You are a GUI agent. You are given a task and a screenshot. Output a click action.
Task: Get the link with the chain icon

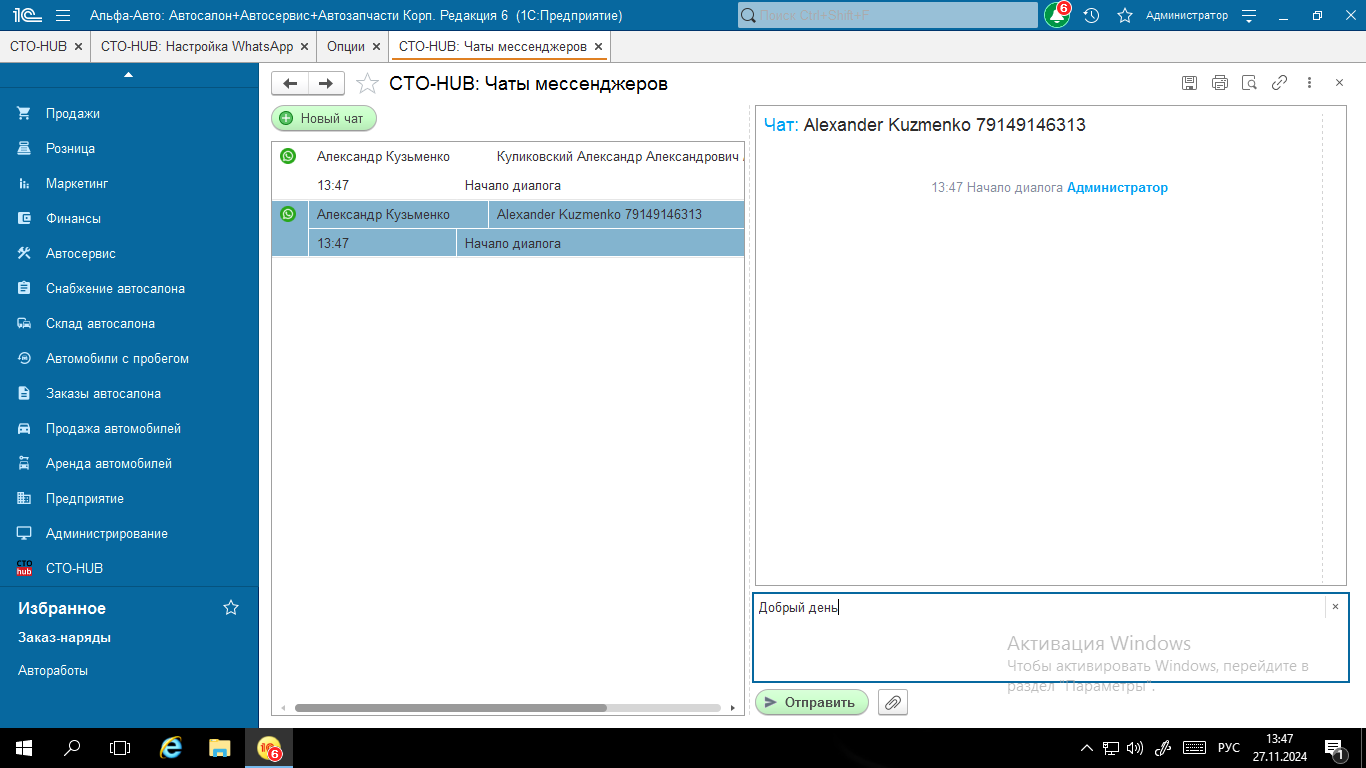point(1279,84)
